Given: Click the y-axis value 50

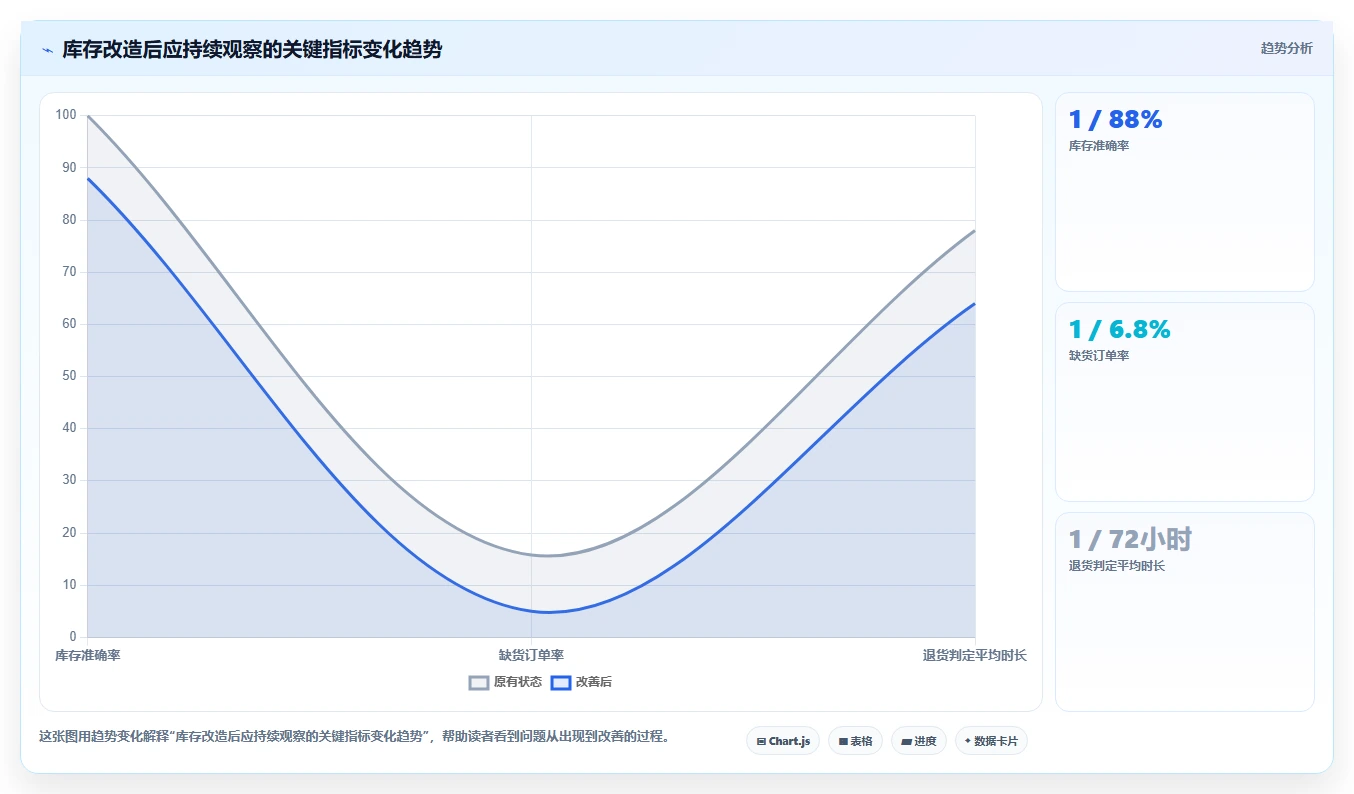Looking at the screenshot, I should click(69, 376).
